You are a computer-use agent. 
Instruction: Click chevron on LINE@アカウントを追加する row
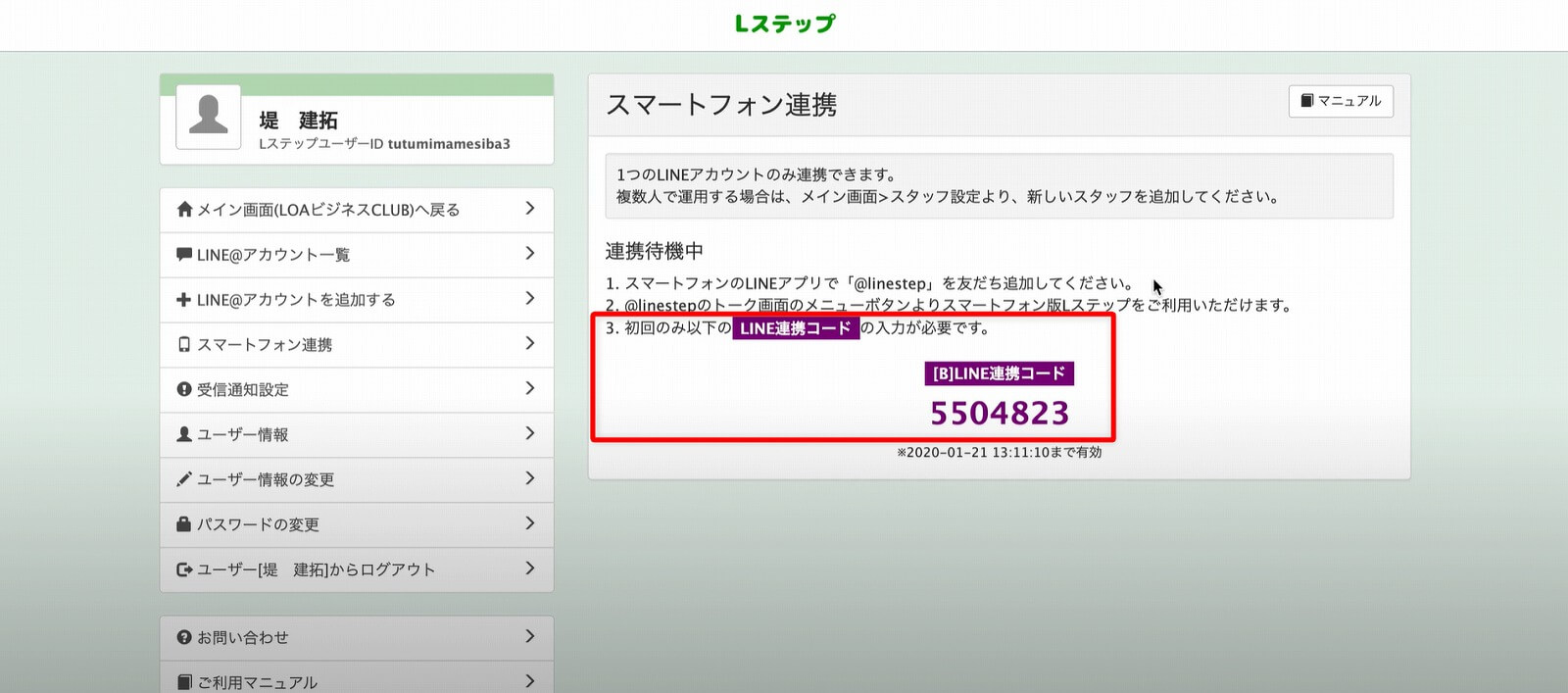pyautogui.click(x=529, y=298)
